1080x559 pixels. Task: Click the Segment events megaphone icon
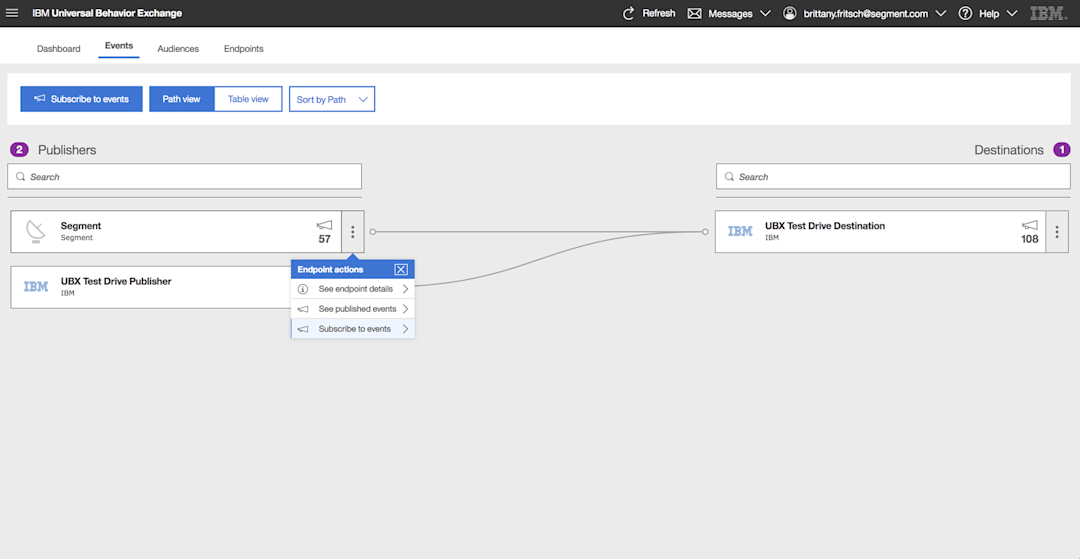tap(324, 225)
